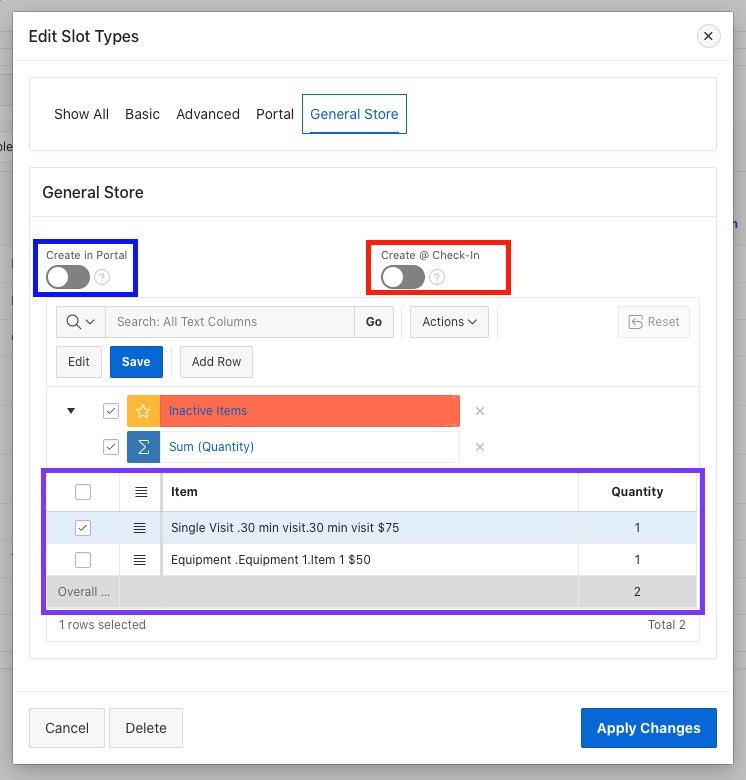The height and width of the screenshot is (780, 746).
Task: Click the Add Row button
Action: click(x=216, y=362)
